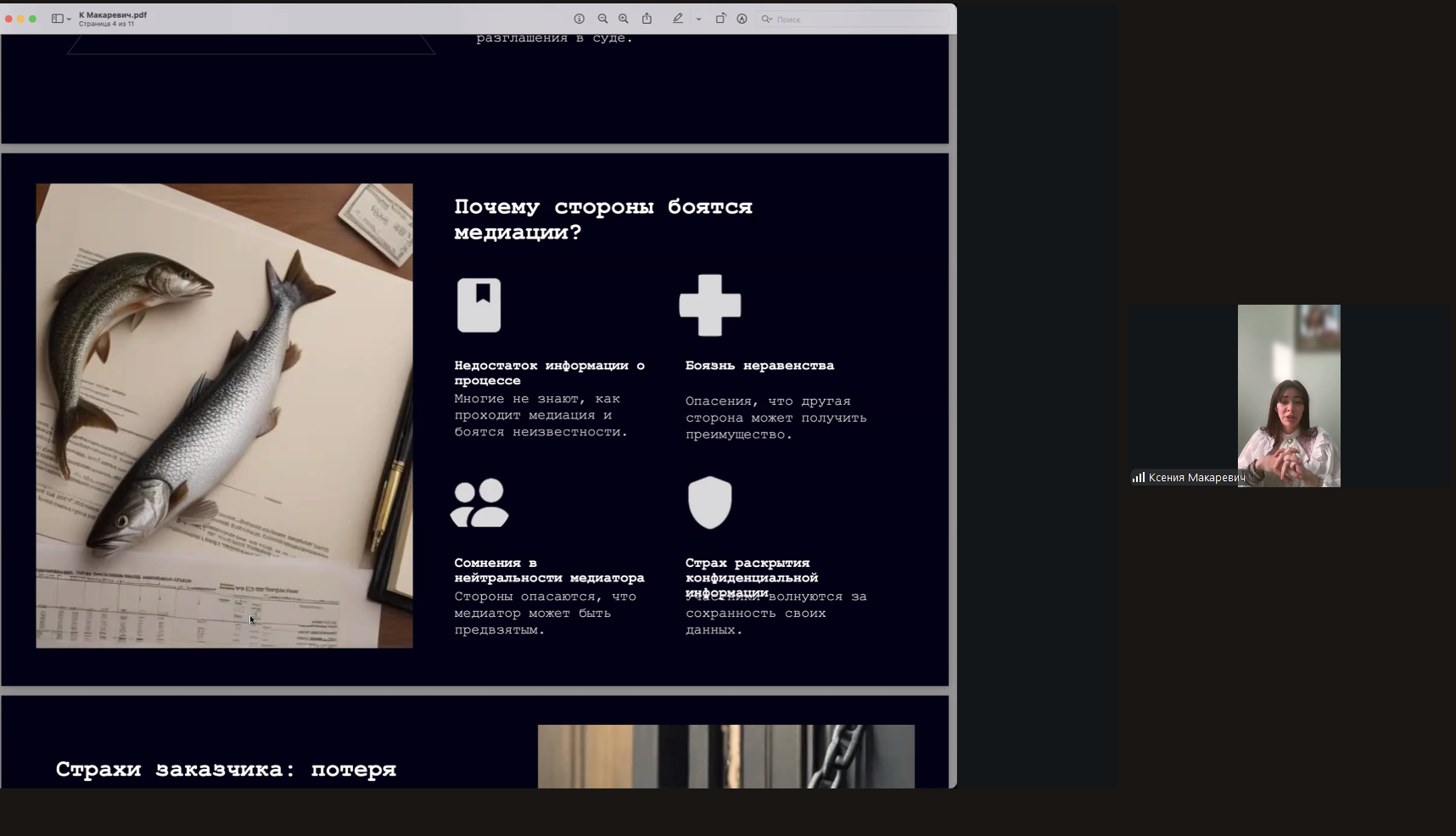Click the bookmark icon above Недостаток информации
This screenshot has width=1456, height=836.
tap(479, 305)
